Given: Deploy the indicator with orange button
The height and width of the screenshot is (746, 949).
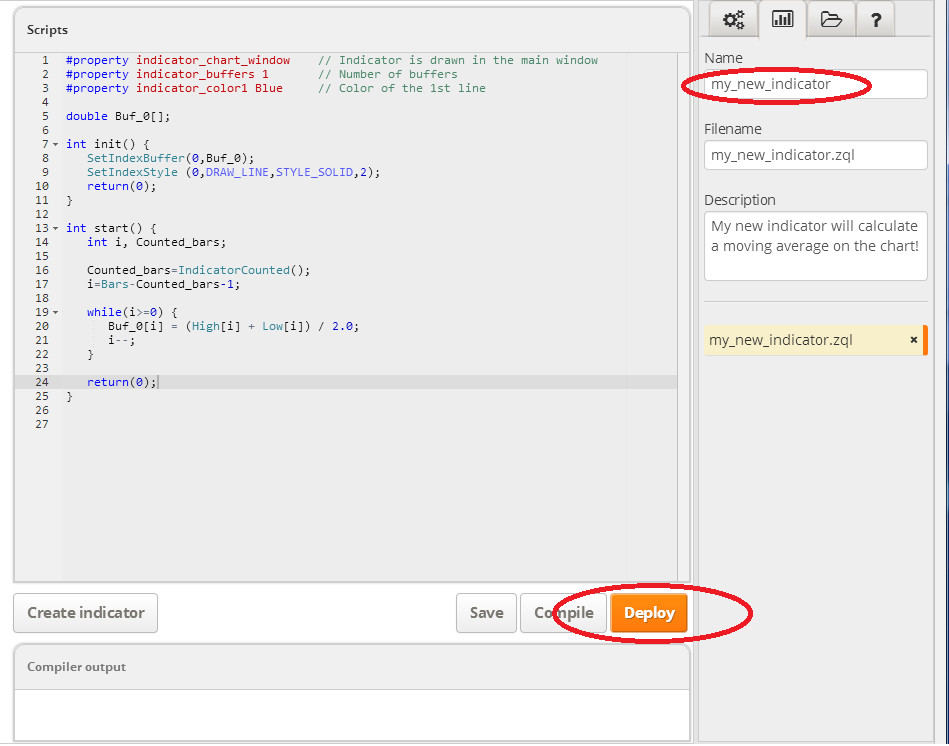Looking at the screenshot, I should [x=649, y=613].
